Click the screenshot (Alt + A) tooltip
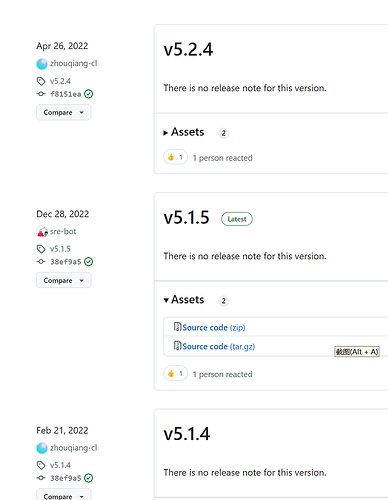The image size is (388, 500). pyautogui.click(x=357, y=352)
